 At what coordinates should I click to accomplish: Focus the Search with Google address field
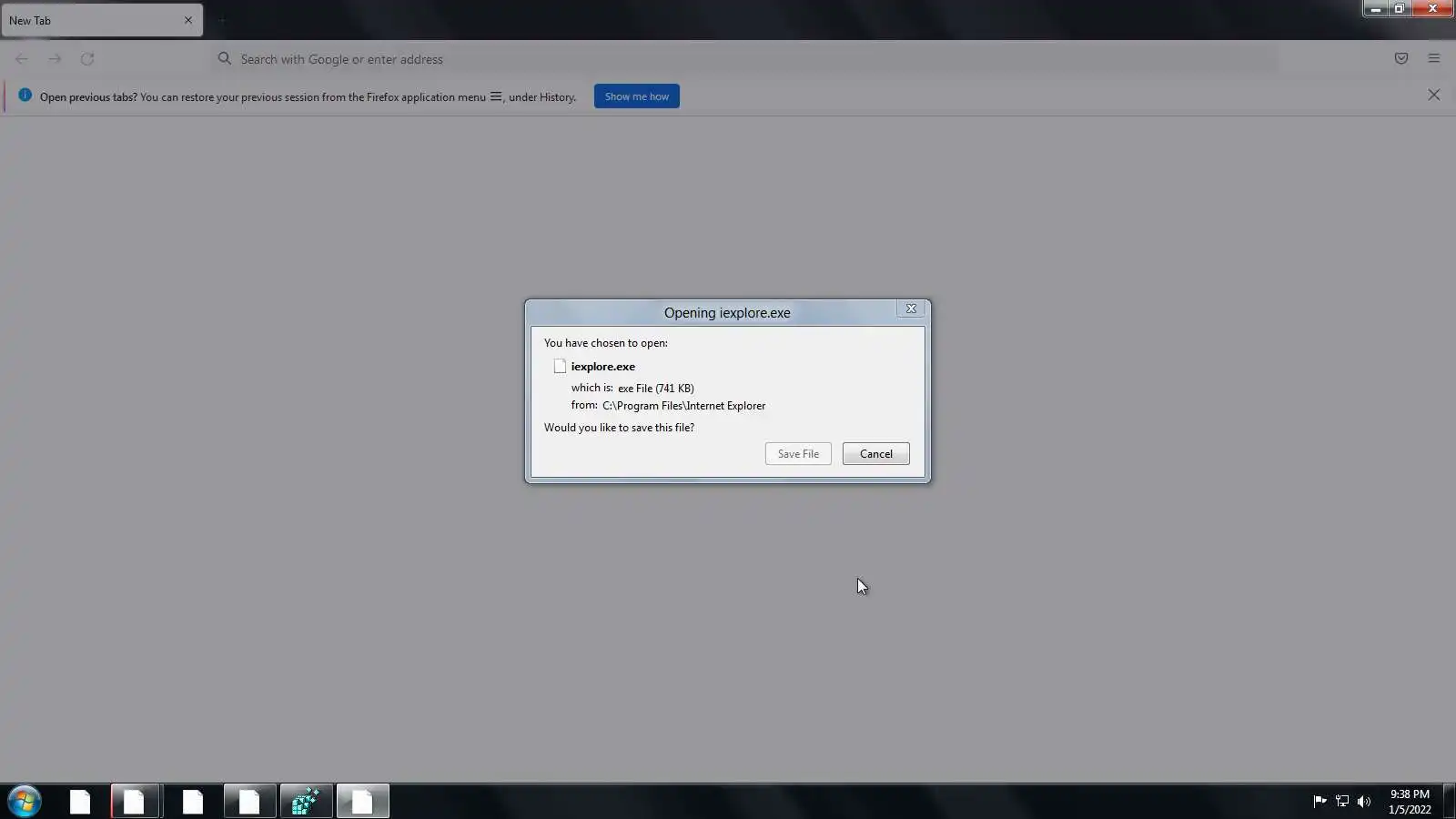click(x=744, y=59)
